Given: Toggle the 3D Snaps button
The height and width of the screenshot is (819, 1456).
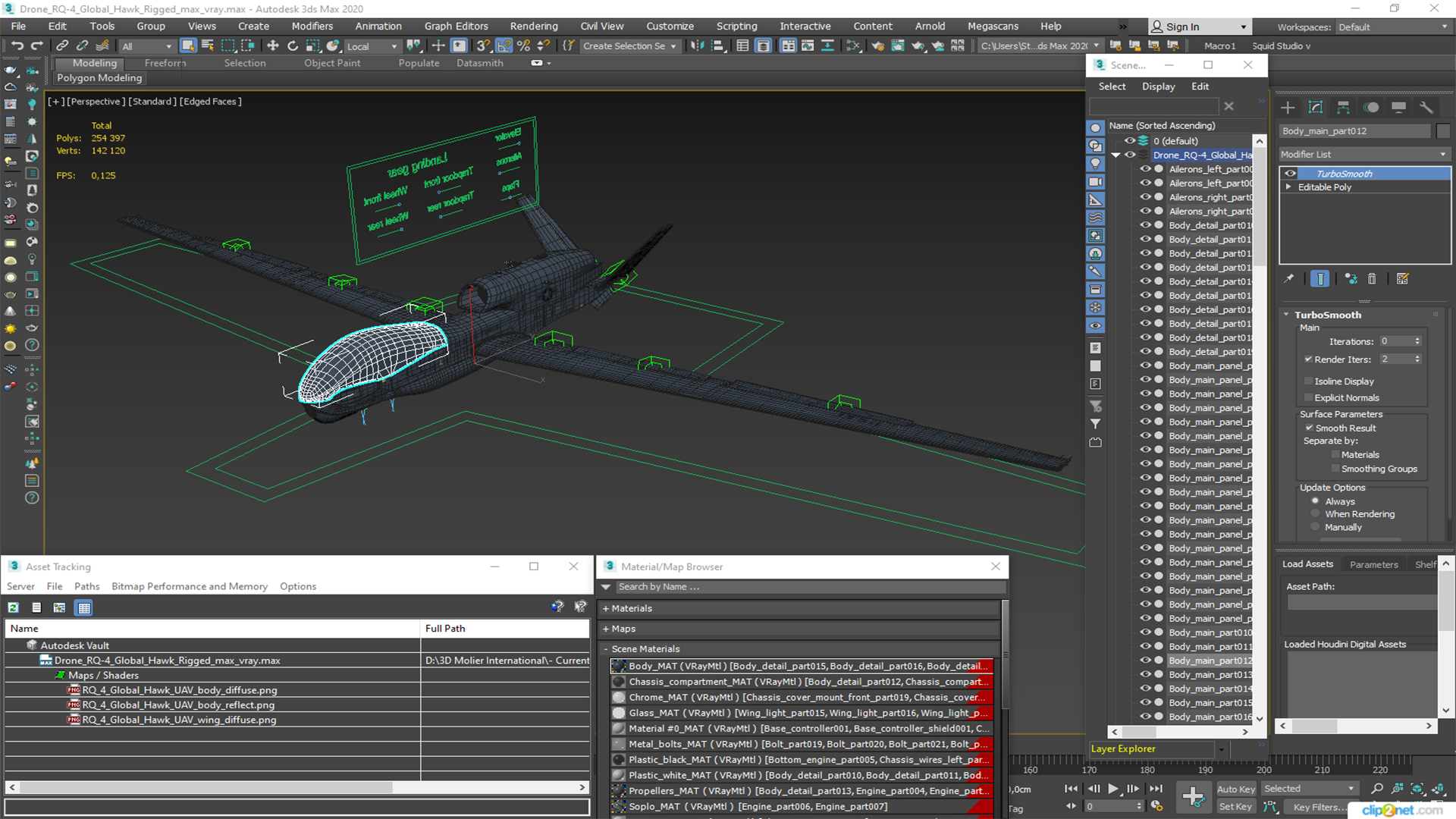Looking at the screenshot, I should pyautogui.click(x=483, y=45).
